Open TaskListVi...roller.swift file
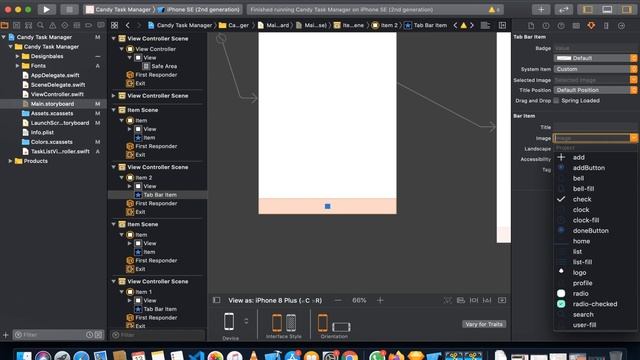 tap(60, 151)
